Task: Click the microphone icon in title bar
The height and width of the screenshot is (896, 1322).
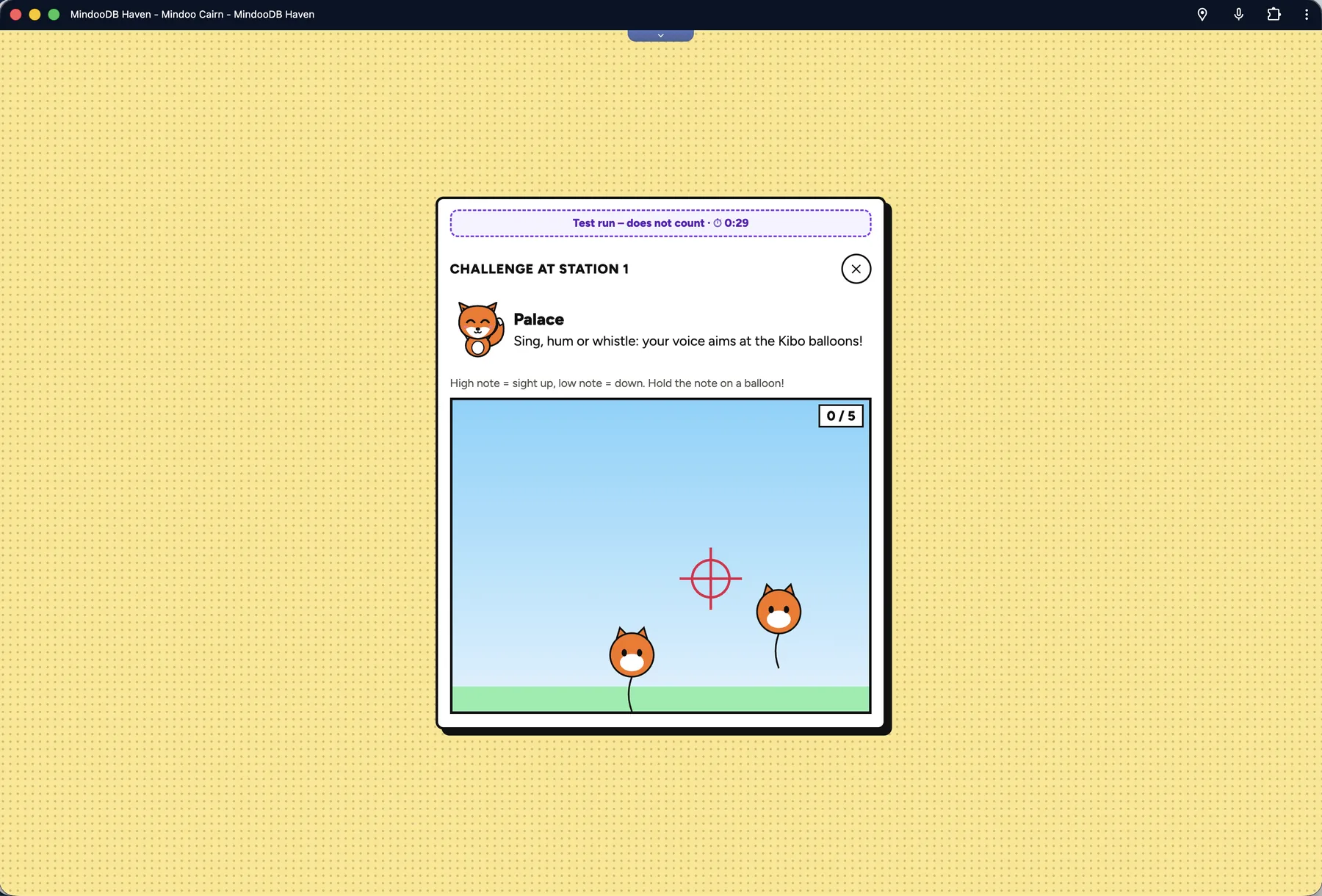Action: pos(1238,15)
